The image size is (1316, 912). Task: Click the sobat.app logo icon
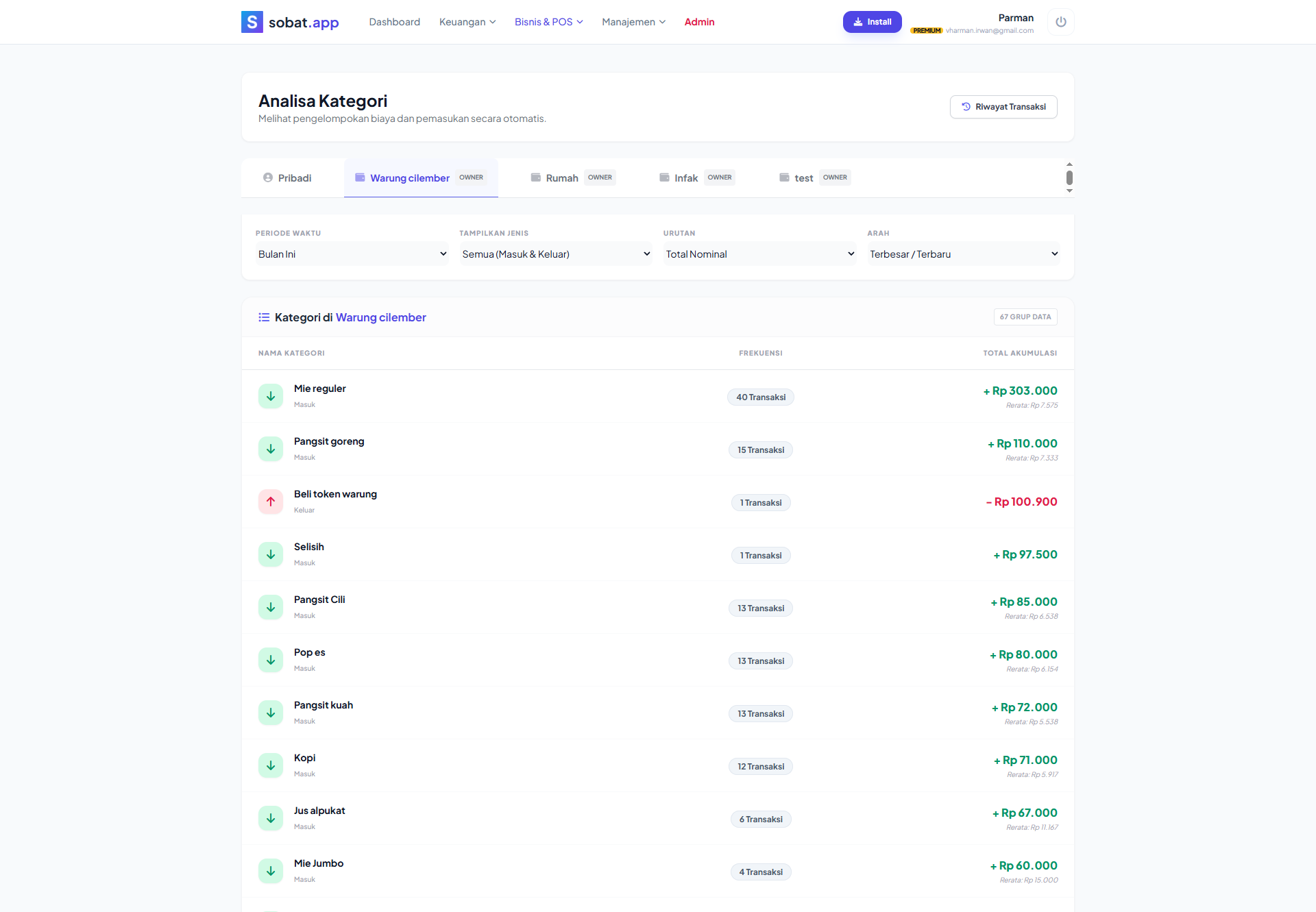click(252, 22)
